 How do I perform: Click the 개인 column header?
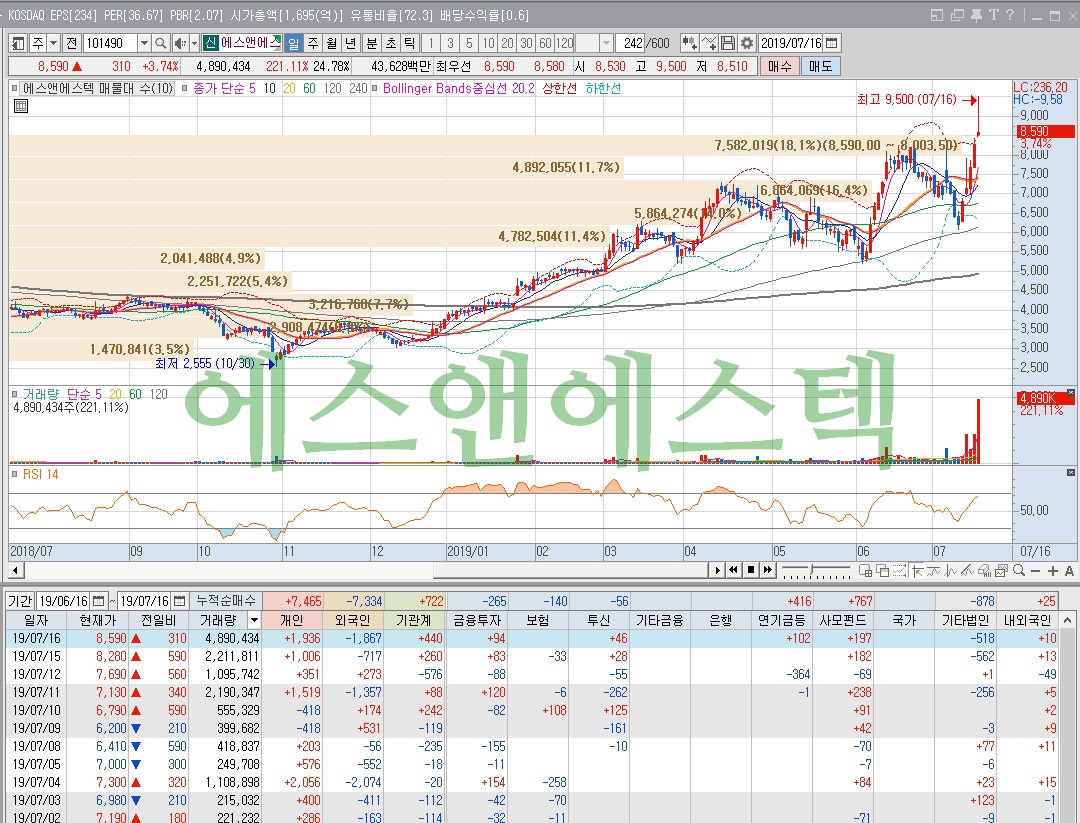click(x=292, y=621)
